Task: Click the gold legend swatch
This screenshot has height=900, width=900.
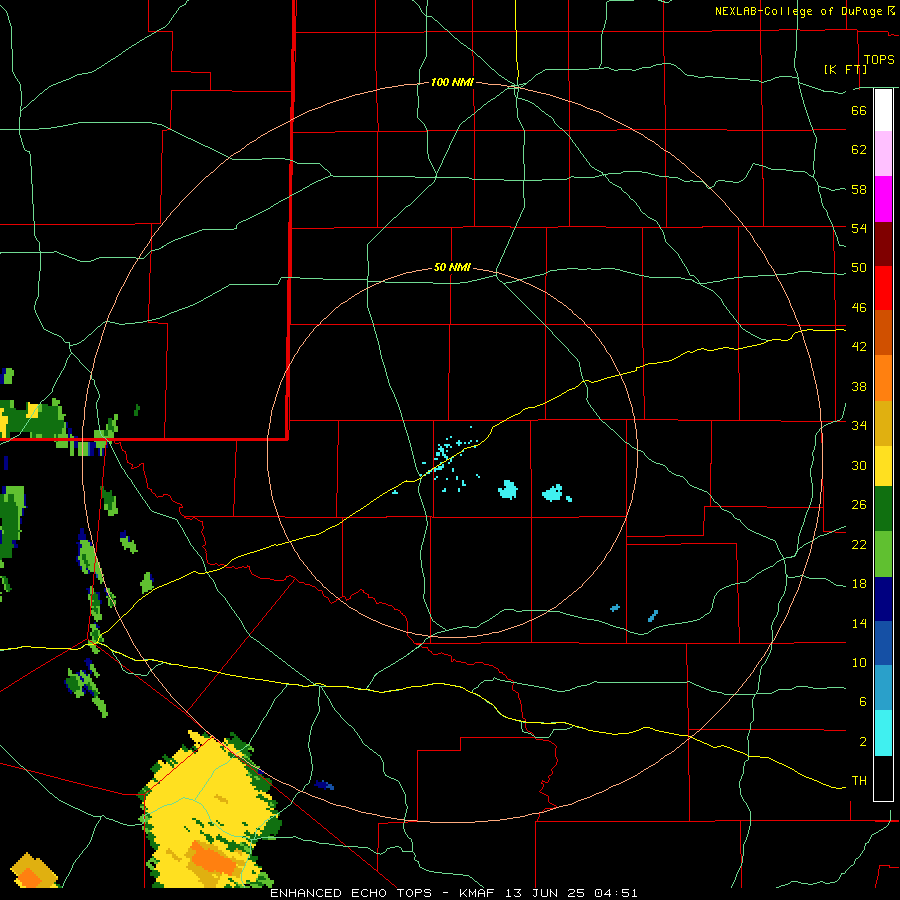Action: click(x=883, y=423)
